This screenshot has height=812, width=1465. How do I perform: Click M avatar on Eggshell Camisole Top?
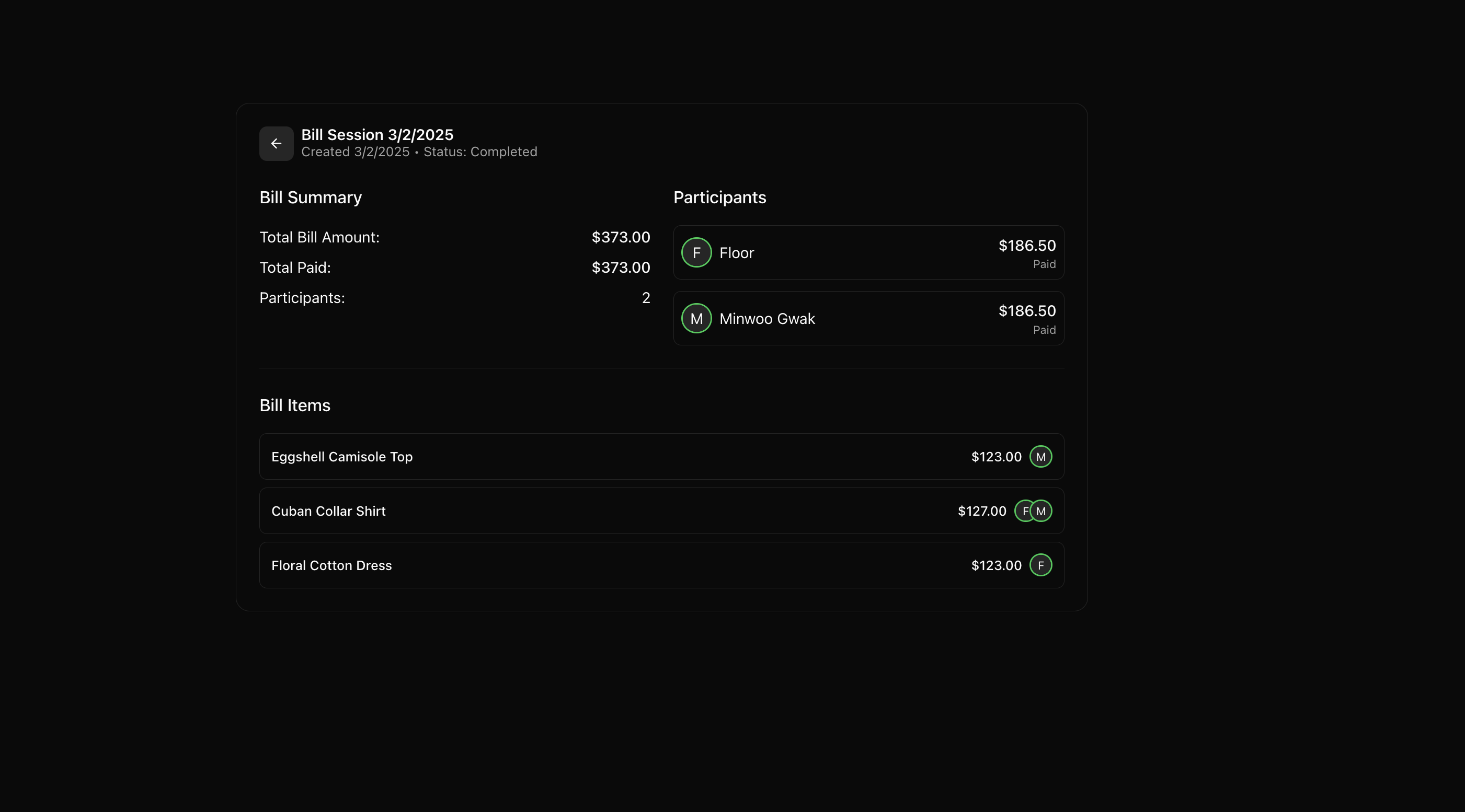tap(1041, 457)
